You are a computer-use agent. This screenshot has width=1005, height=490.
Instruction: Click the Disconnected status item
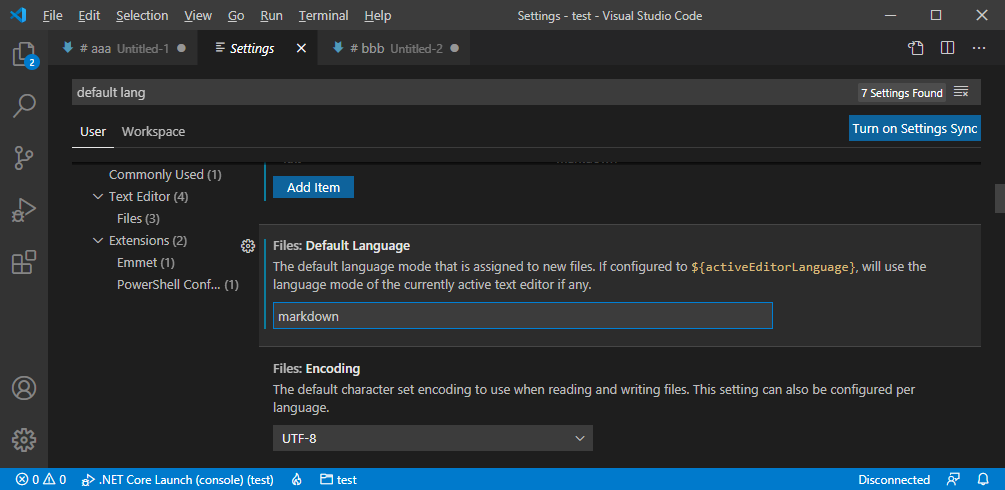(x=894, y=479)
